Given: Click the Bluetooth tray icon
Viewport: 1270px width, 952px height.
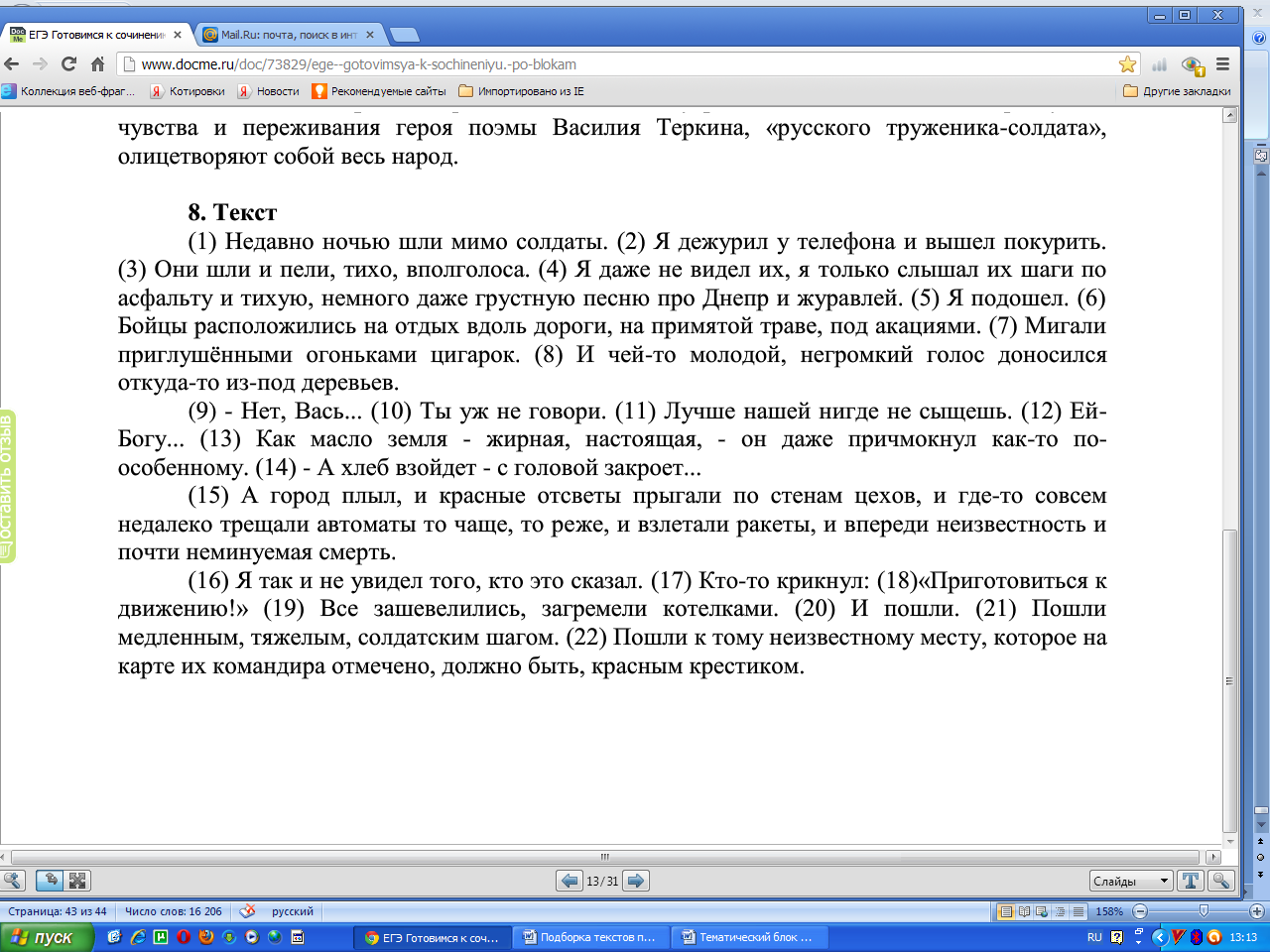Looking at the screenshot, I should click(1196, 937).
